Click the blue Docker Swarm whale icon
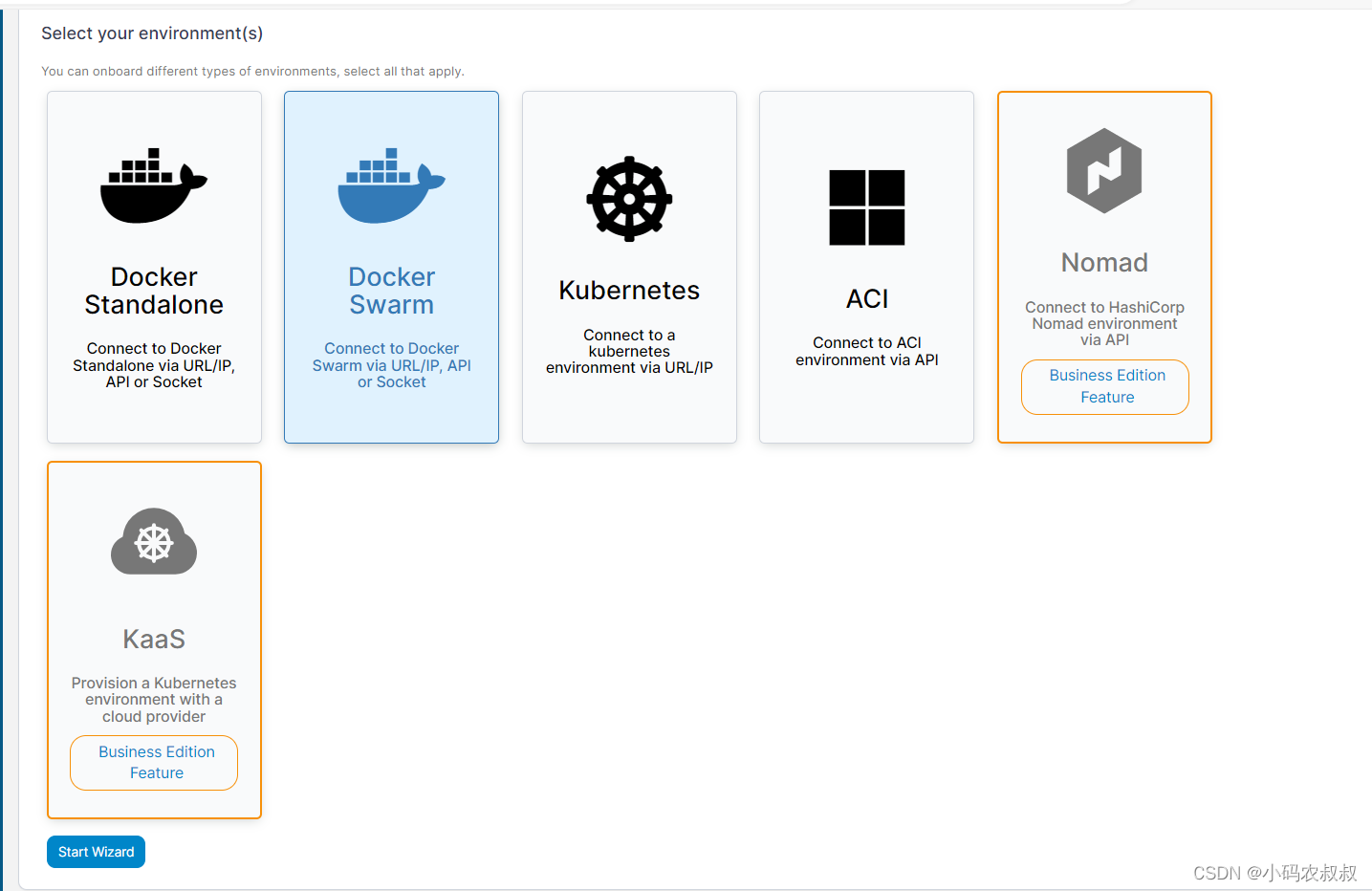1372x891 pixels. (x=391, y=185)
